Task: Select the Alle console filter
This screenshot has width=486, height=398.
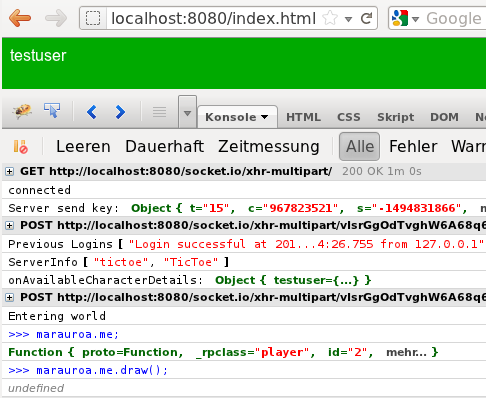Action: point(360,146)
